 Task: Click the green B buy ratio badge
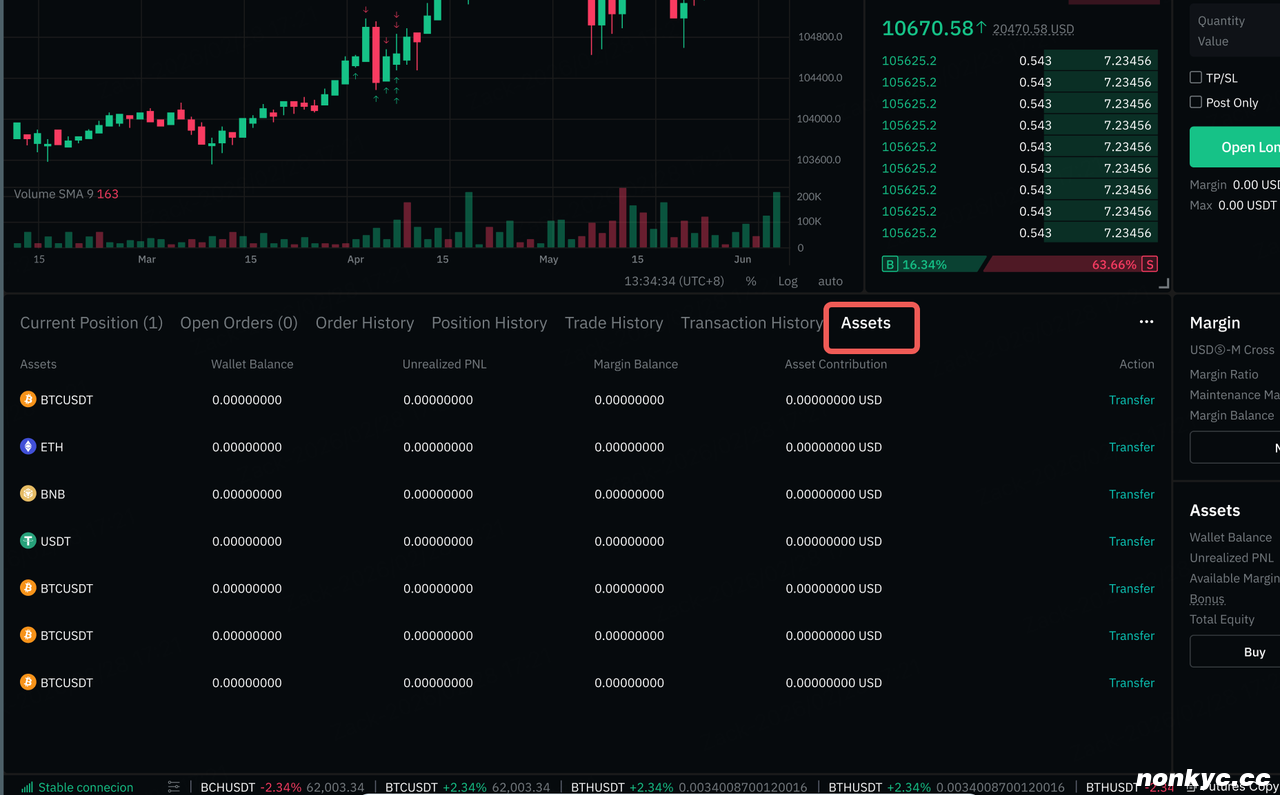click(890, 264)
